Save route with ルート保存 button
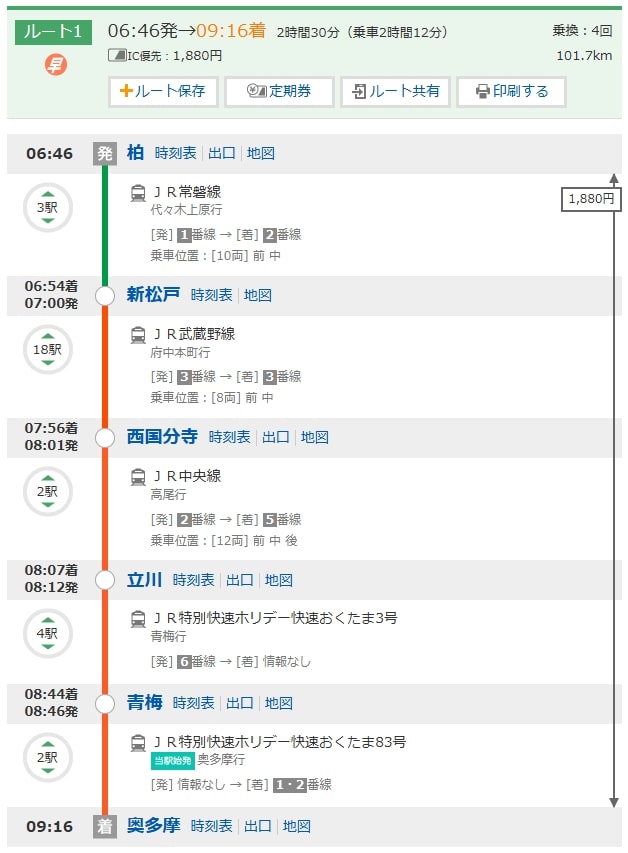 pyautogui.click(x=162, y=91)
